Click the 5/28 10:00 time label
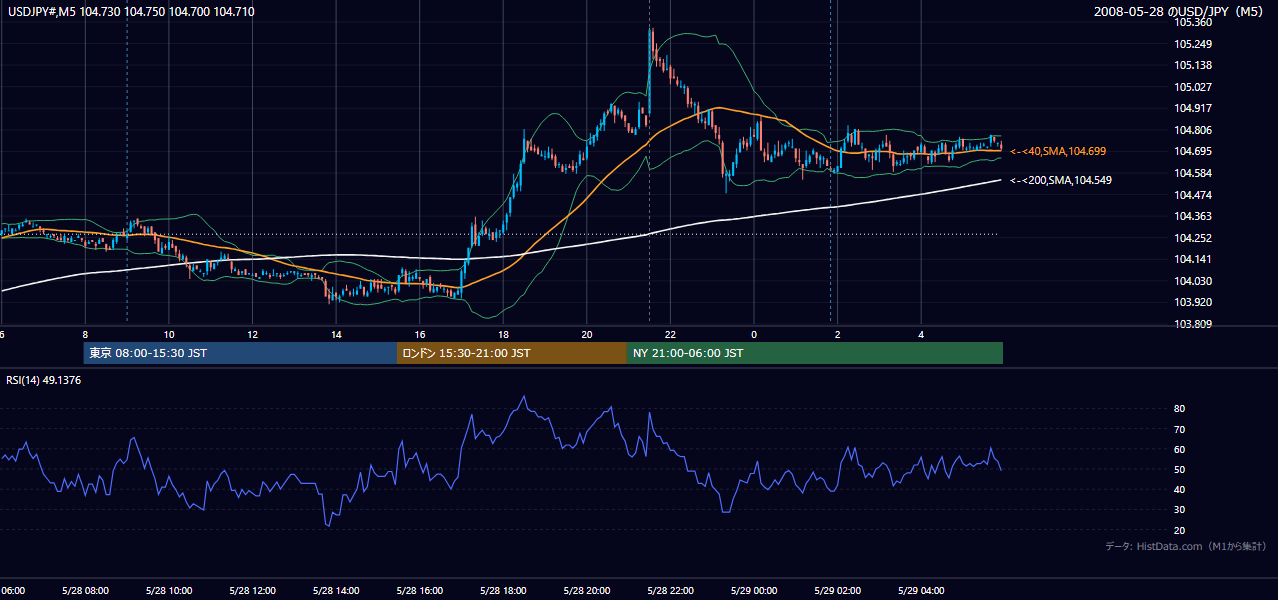 [x=169, y=590]
